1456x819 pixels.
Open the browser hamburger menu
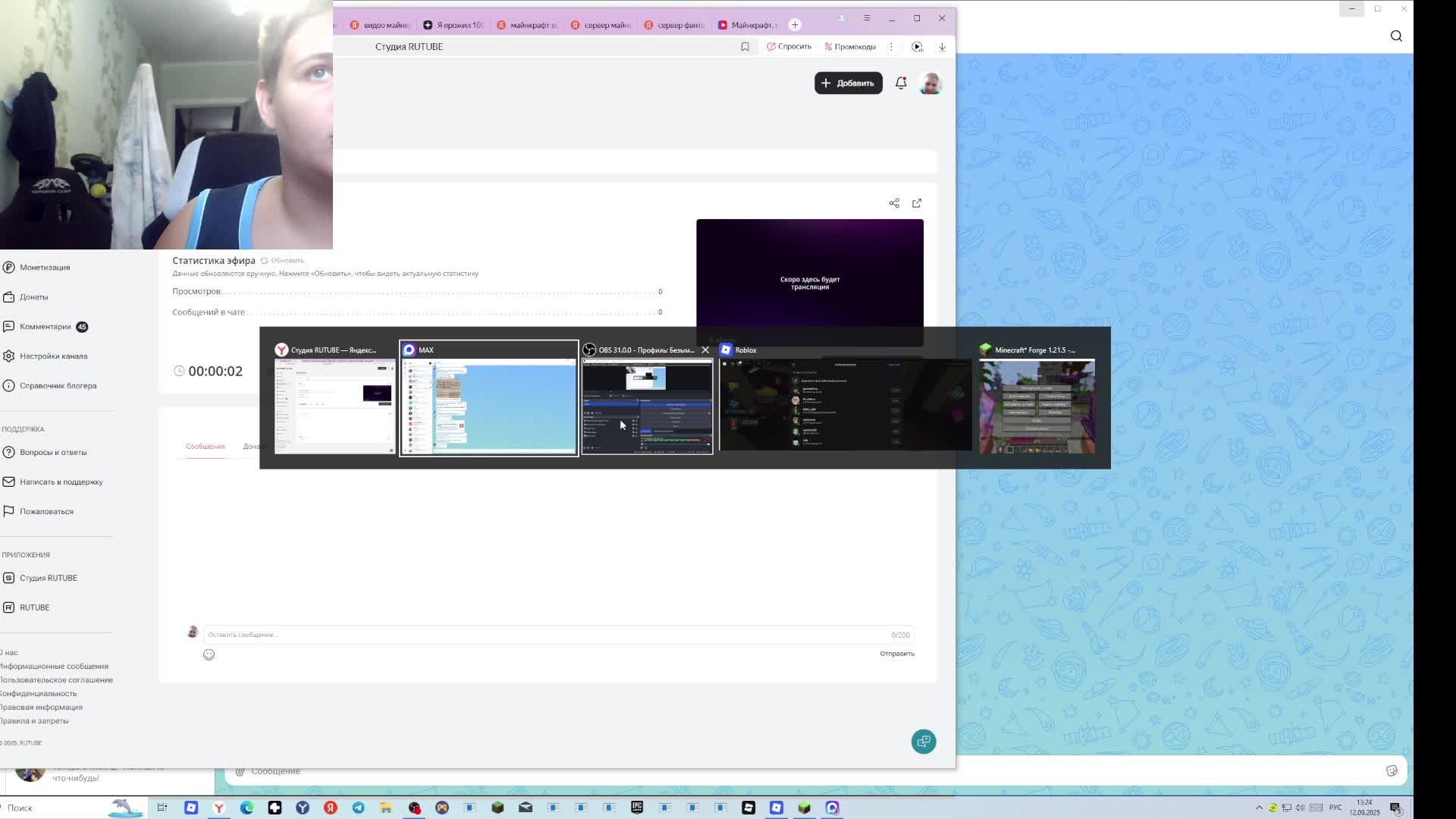coord(867,18)
